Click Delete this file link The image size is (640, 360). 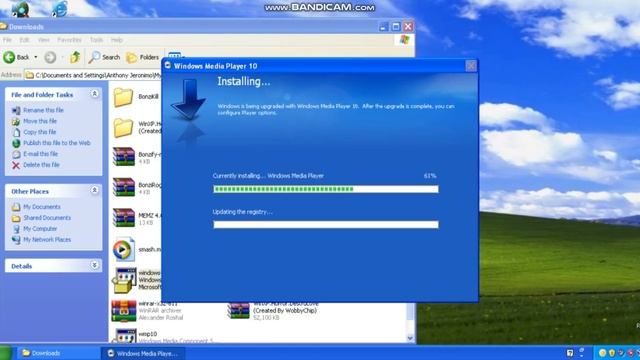click(41, 165)
